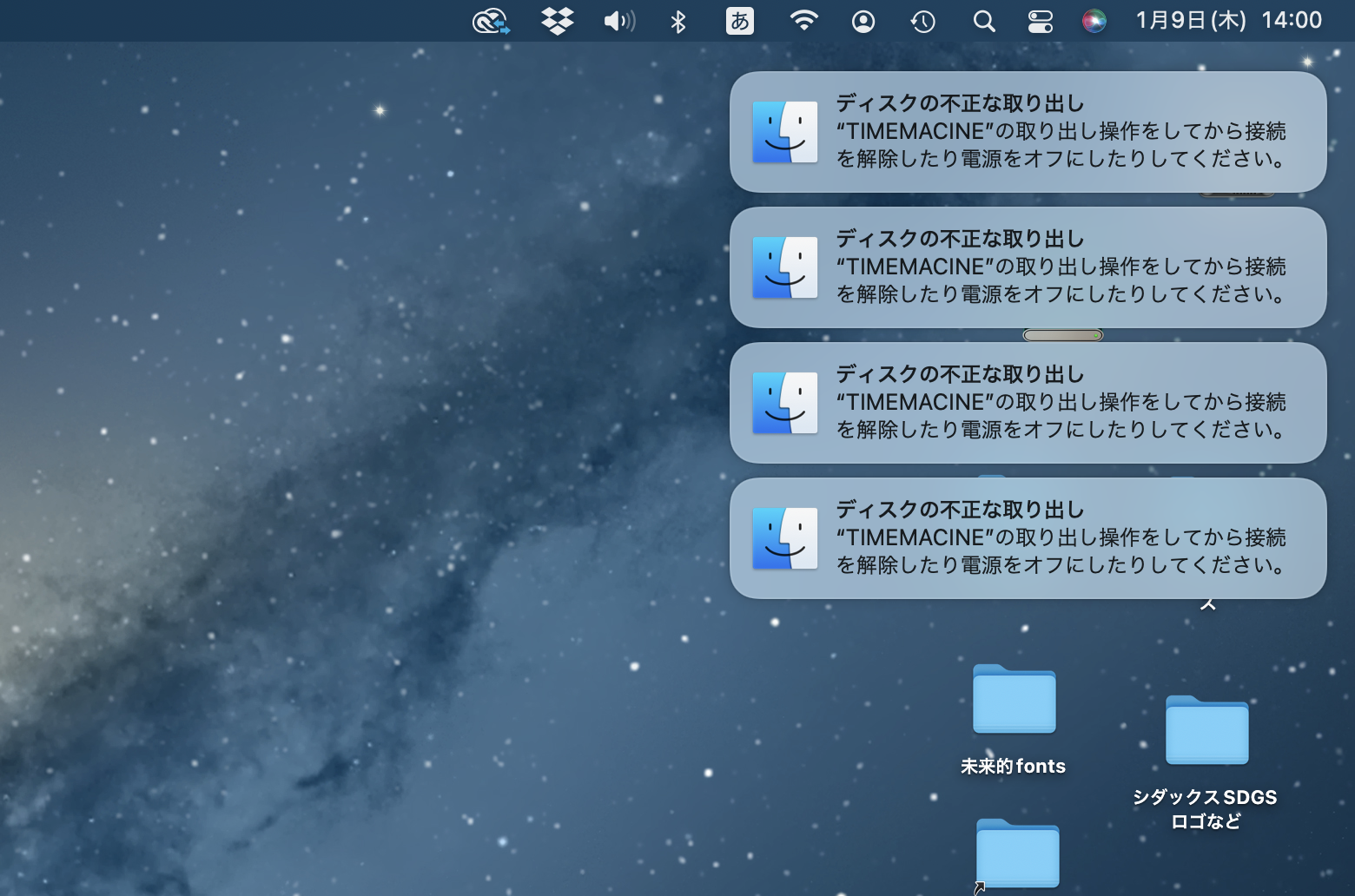Click the volume speaker icon
This screenshot has height=896, width=1355.
point(618,21)
